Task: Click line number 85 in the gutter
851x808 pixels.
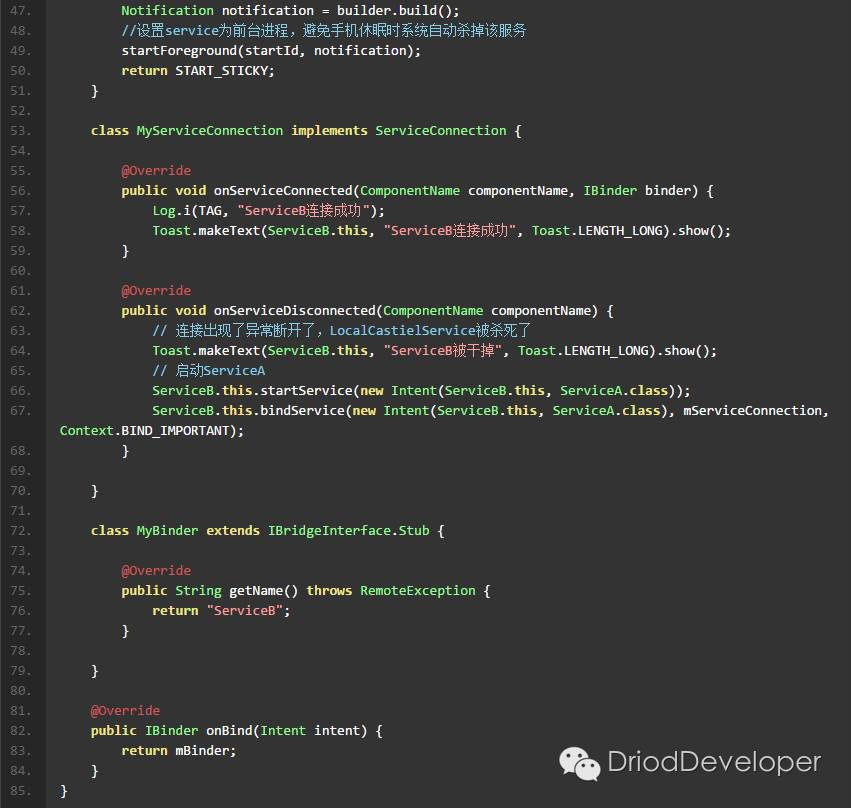Action: pyautogui.click(x=20, y=791)
